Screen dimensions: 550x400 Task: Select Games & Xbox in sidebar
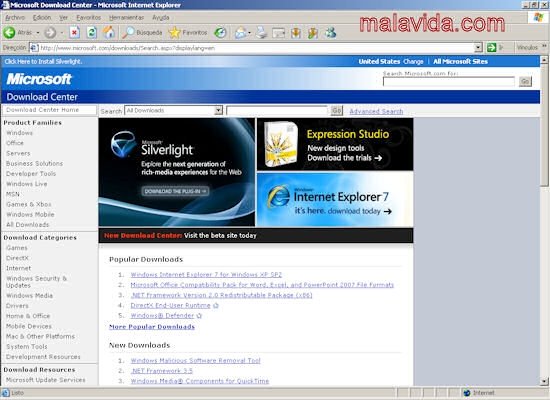coord(29,204)
